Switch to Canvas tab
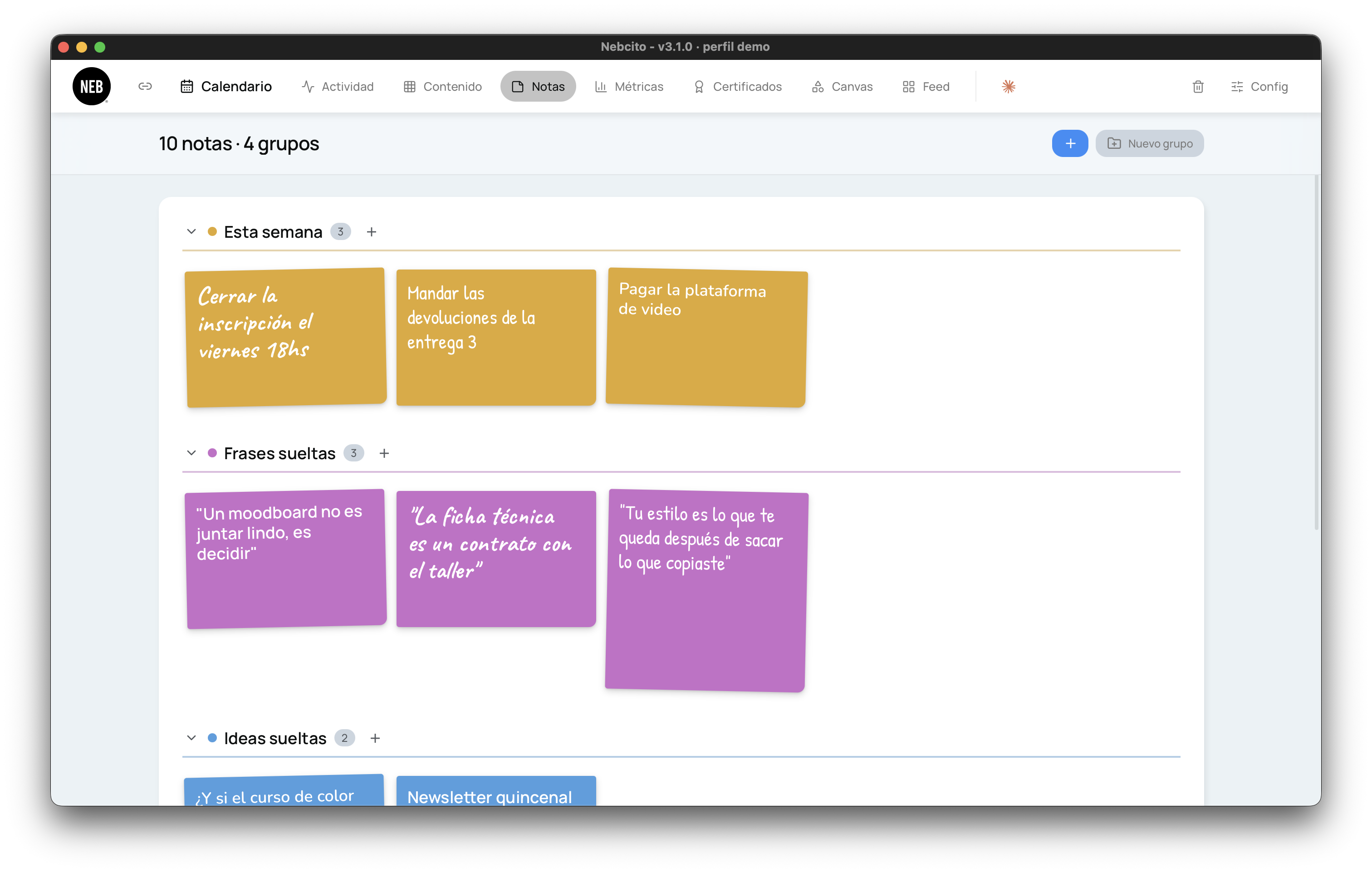Viewport: 1372px width, 873px height. click(842, 86)
